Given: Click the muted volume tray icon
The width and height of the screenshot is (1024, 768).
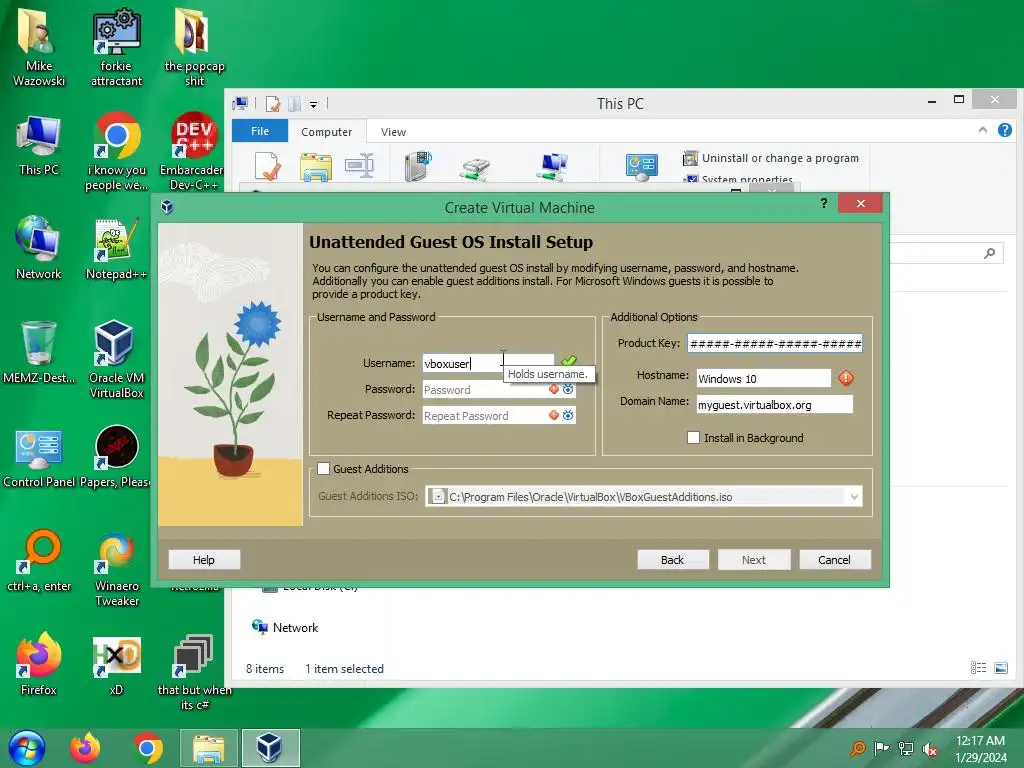Looking at the screenshot, I should [x=929, y=749].
